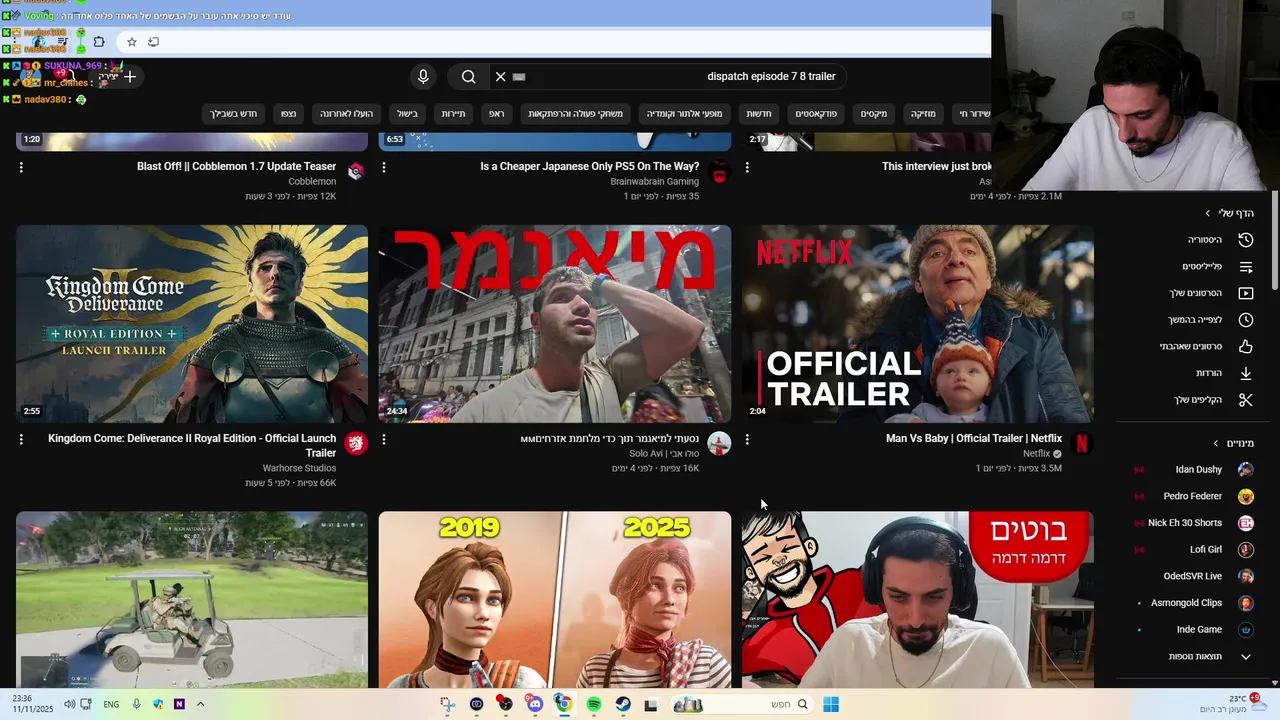Click the Warhorse Studios channel avatar

(356, 443)
